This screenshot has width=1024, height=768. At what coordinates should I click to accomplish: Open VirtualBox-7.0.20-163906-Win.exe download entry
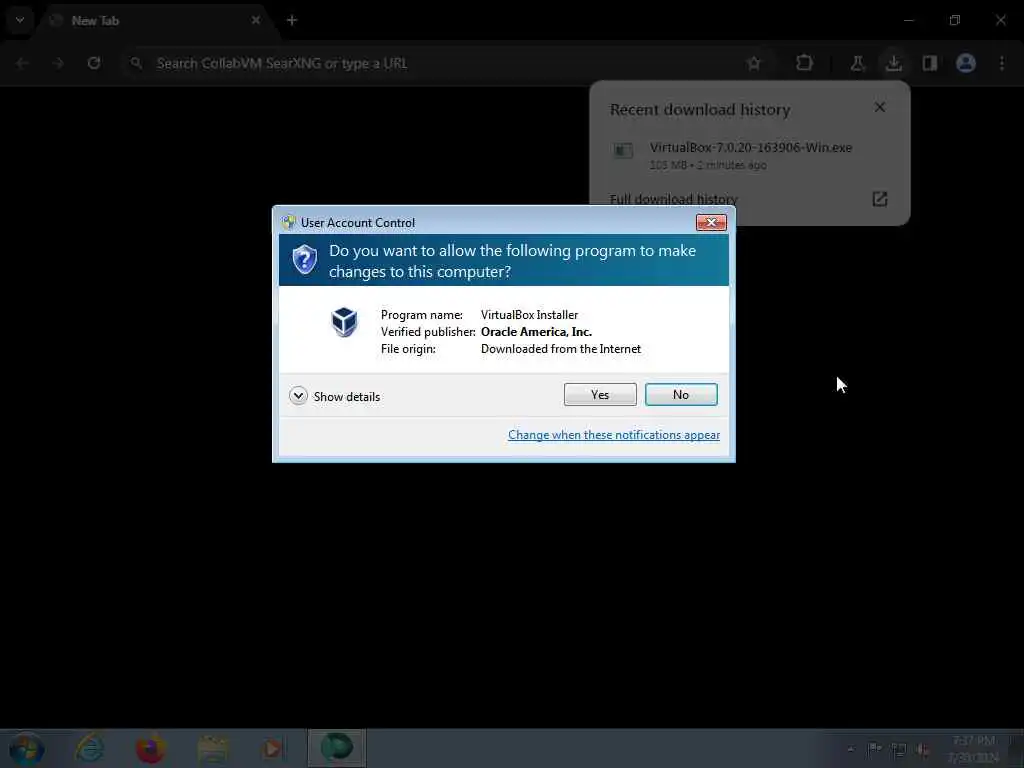(x=750, y=155)
